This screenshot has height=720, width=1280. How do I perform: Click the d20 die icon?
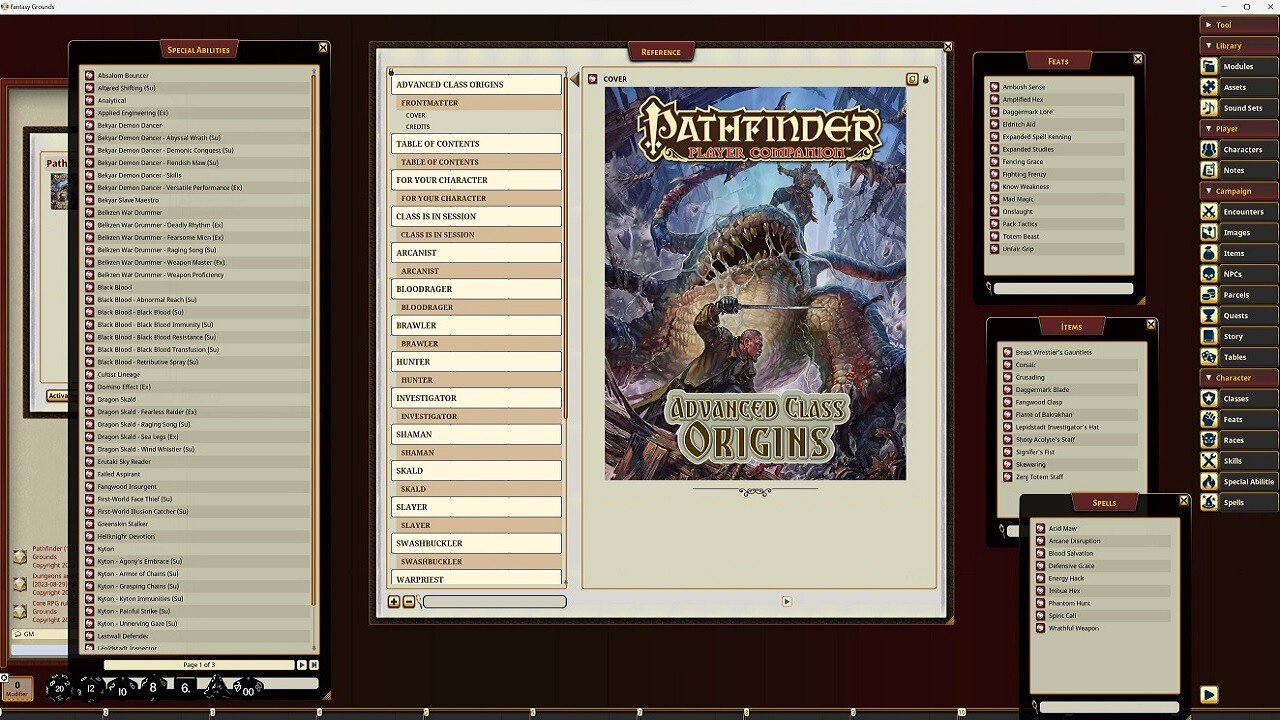(x=59, y=687)
